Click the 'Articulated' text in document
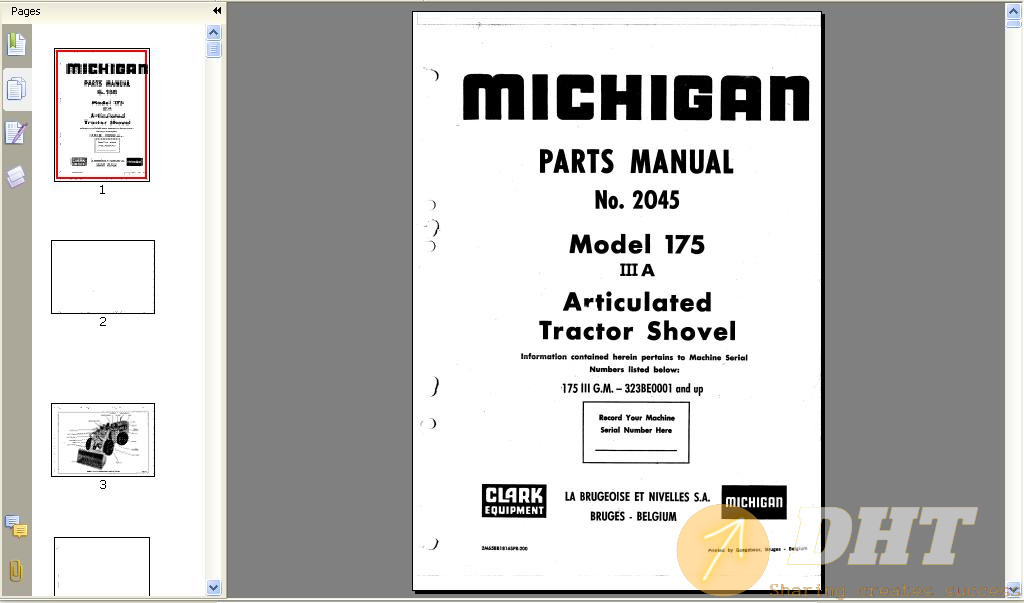This screenshot has height=603, width=1024. pos(637,302)
